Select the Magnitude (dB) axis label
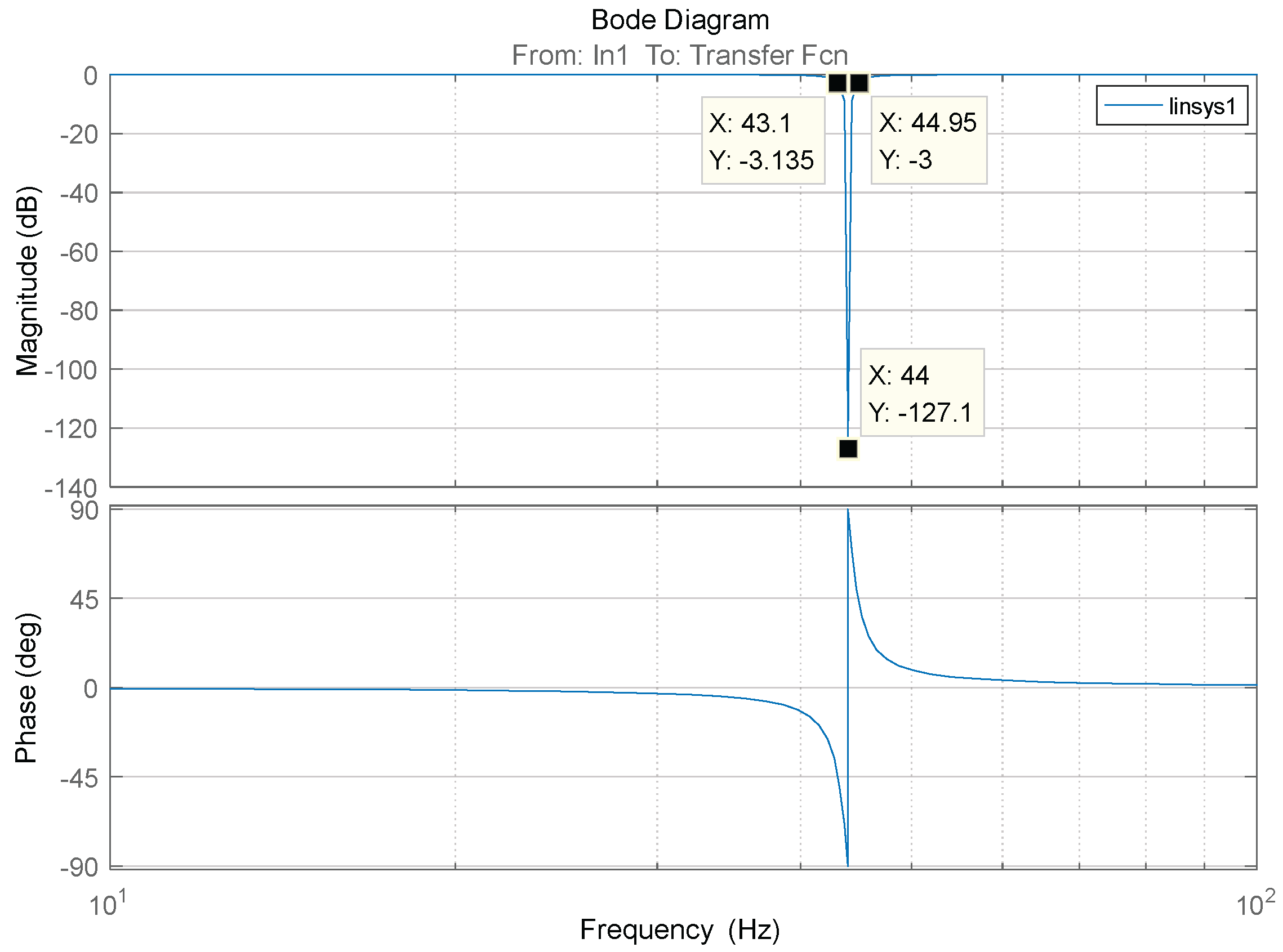Viewport: 1283px width, 952px height. point(26,281)
